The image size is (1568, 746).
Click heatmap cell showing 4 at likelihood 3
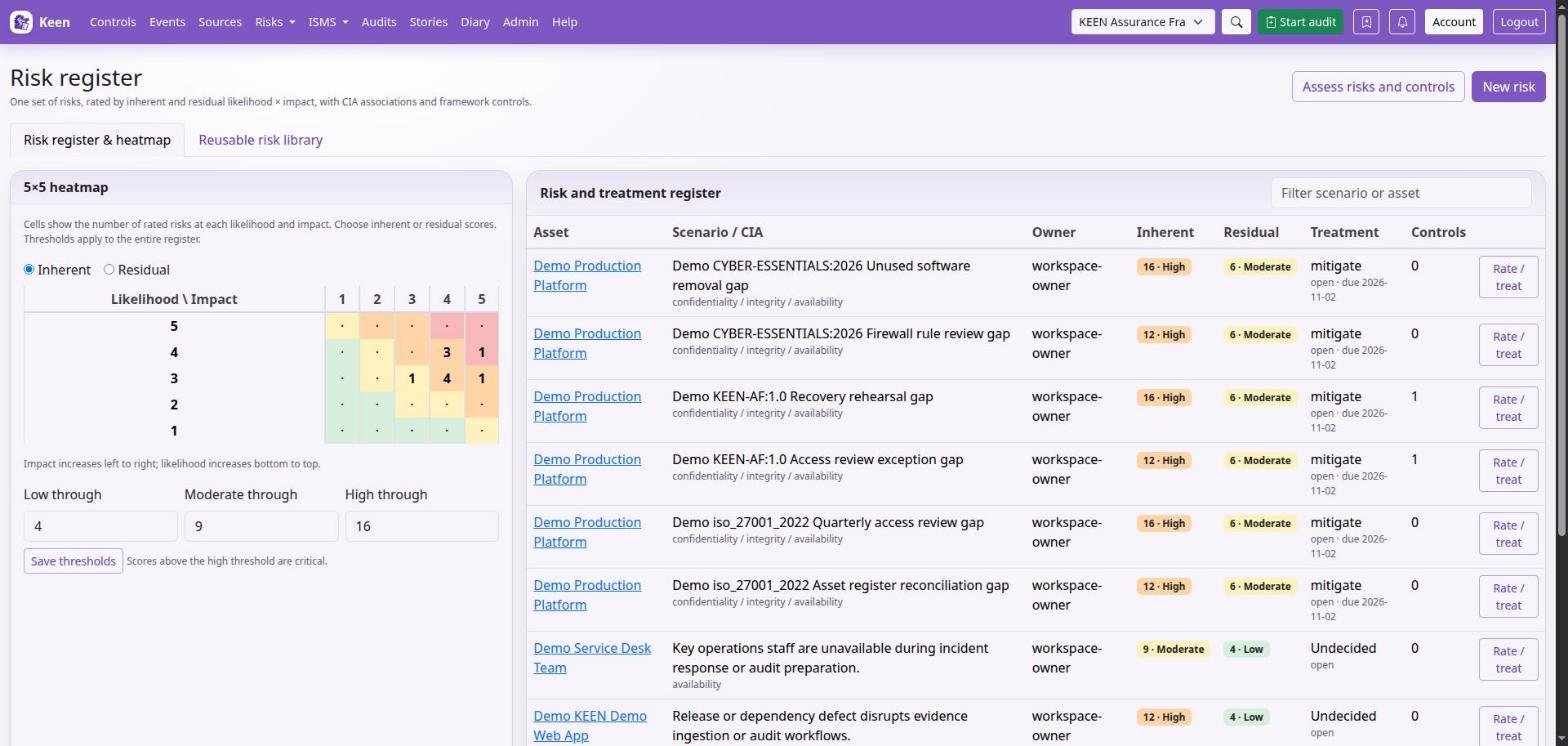tap(446, 378)
